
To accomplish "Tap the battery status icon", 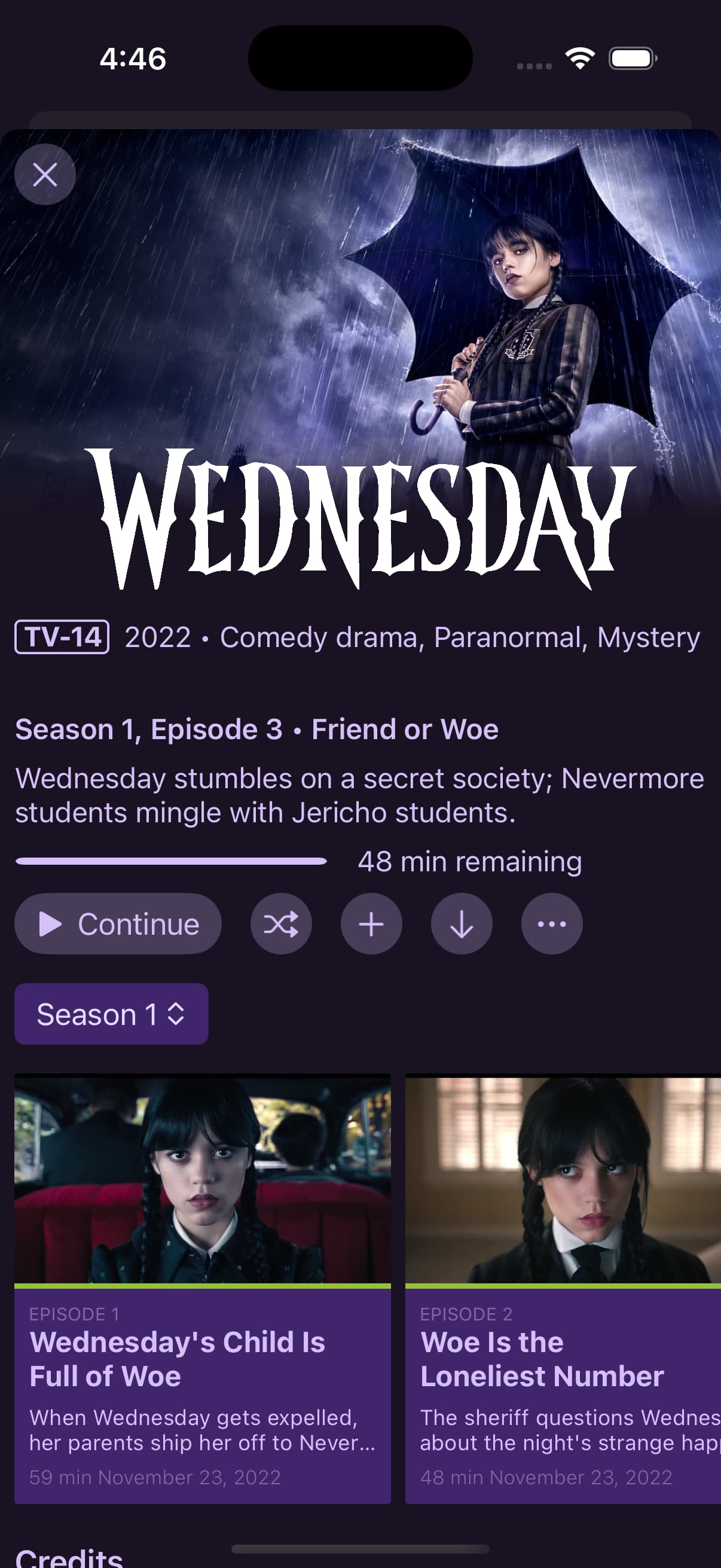I will [633, 59].
